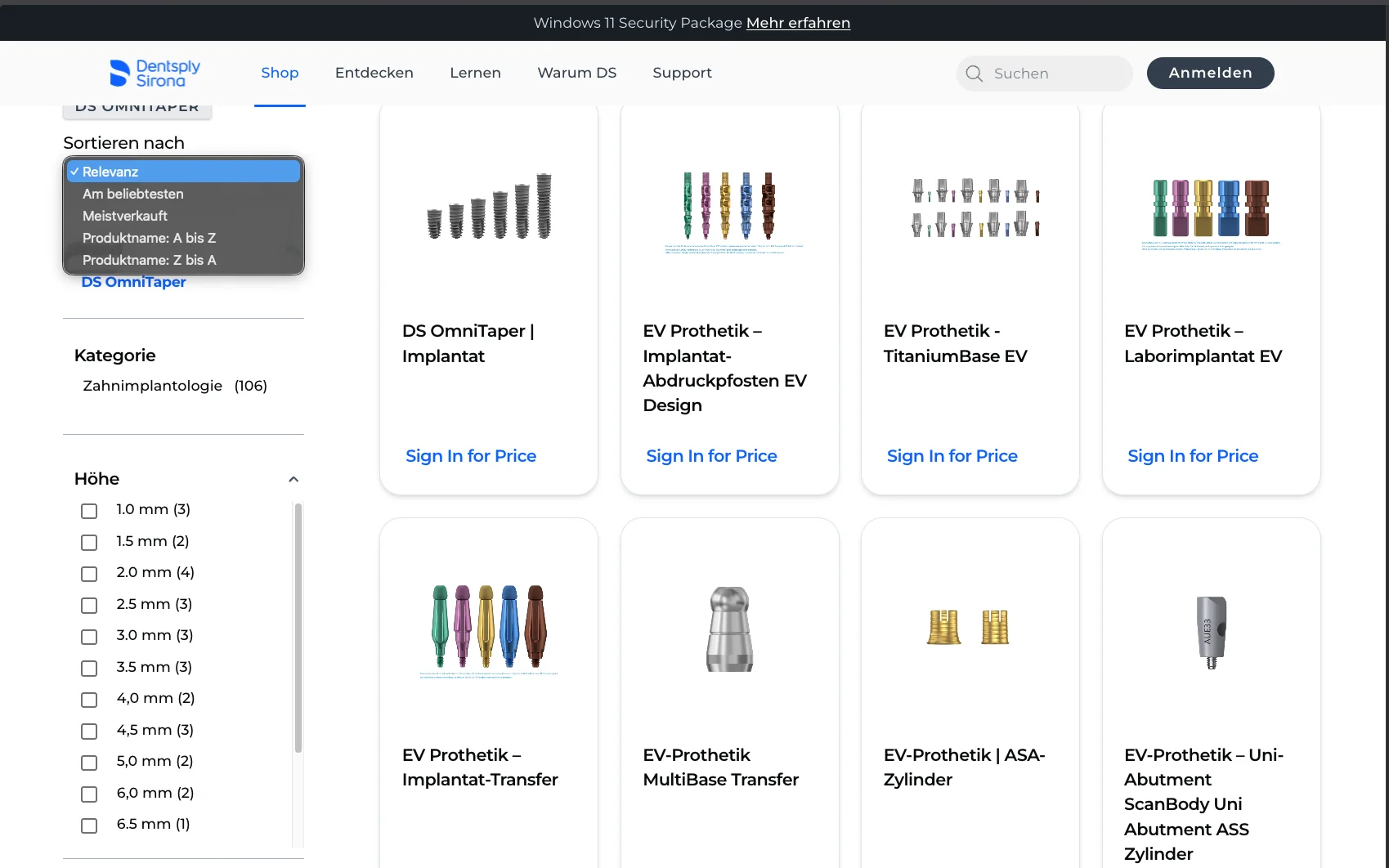This screenshot has height=868, width=1389.
Task: Click the Anmelden button
Action: point(1211,73)
